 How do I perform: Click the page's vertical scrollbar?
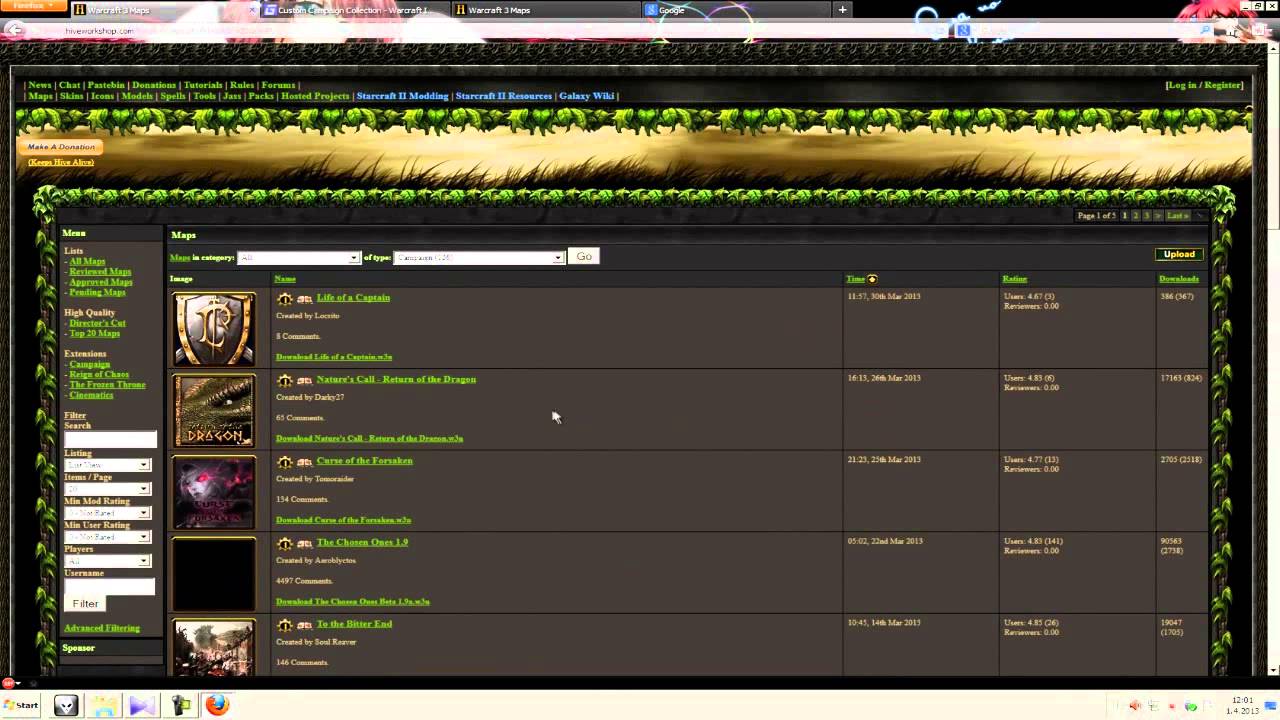1273,360
